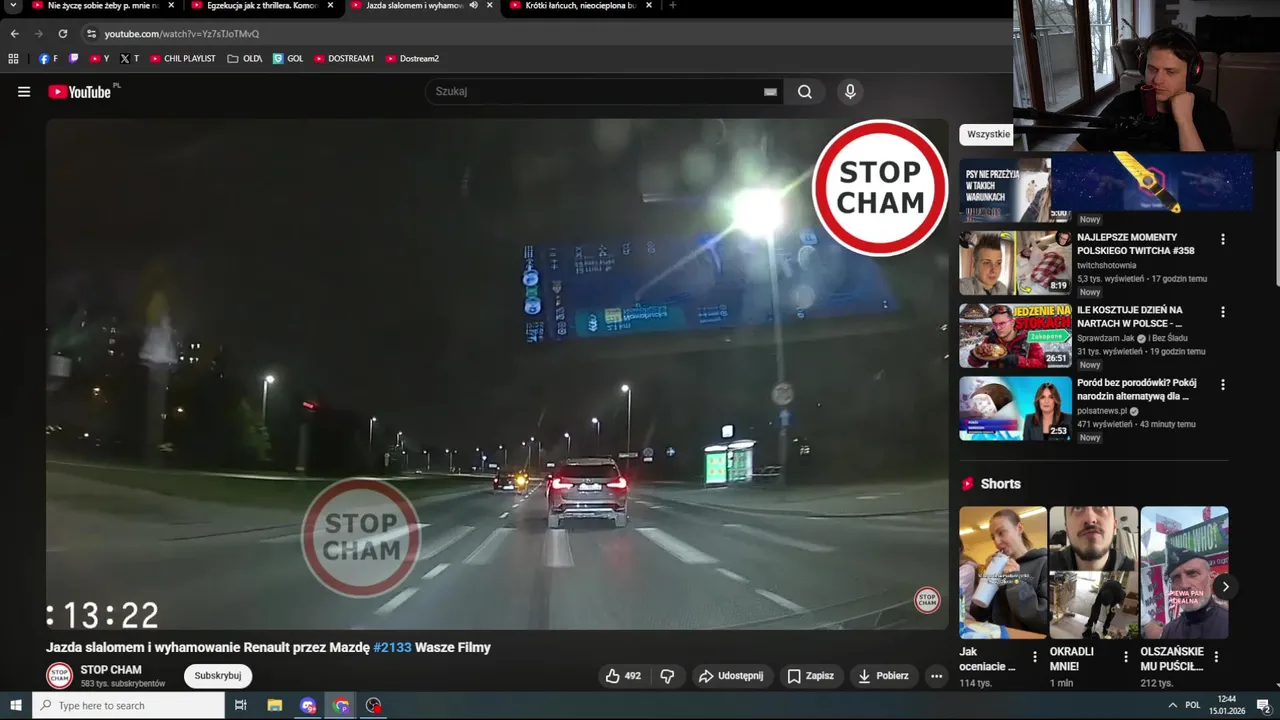1280x720 pixels.
Task: Open options menu for 'Poród bez porodówki' video
Action: (1222, 384)
